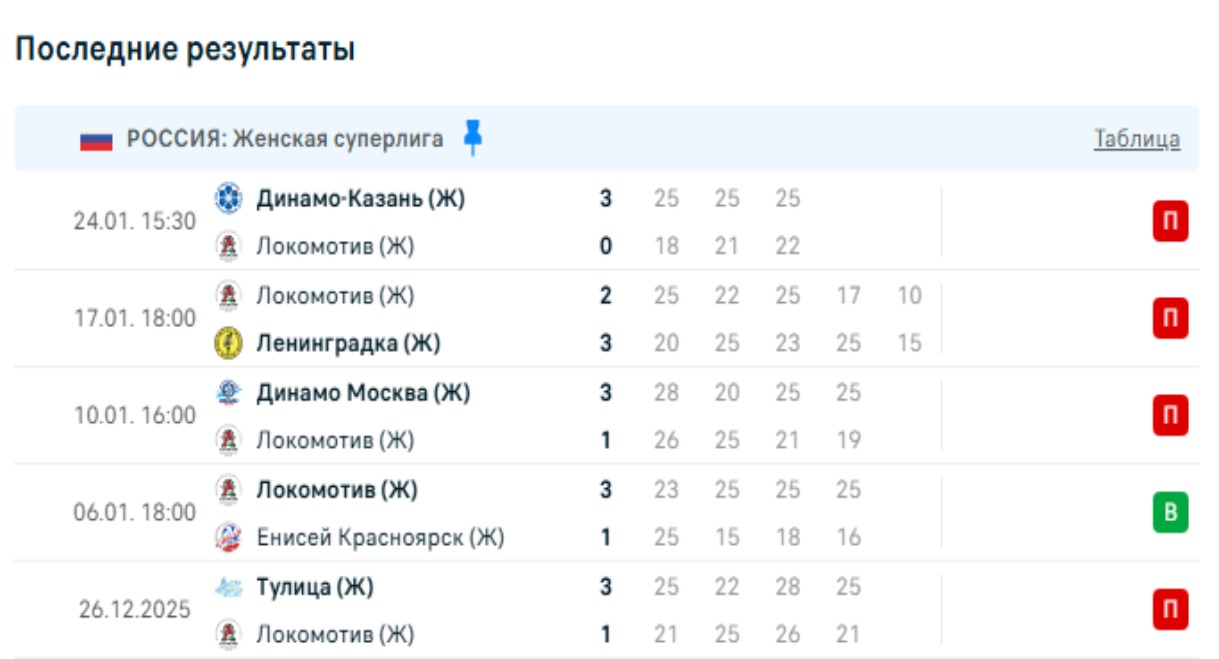
Task: Click the red П badge for 26.12.2025 match
Action: coord(1170,610)
